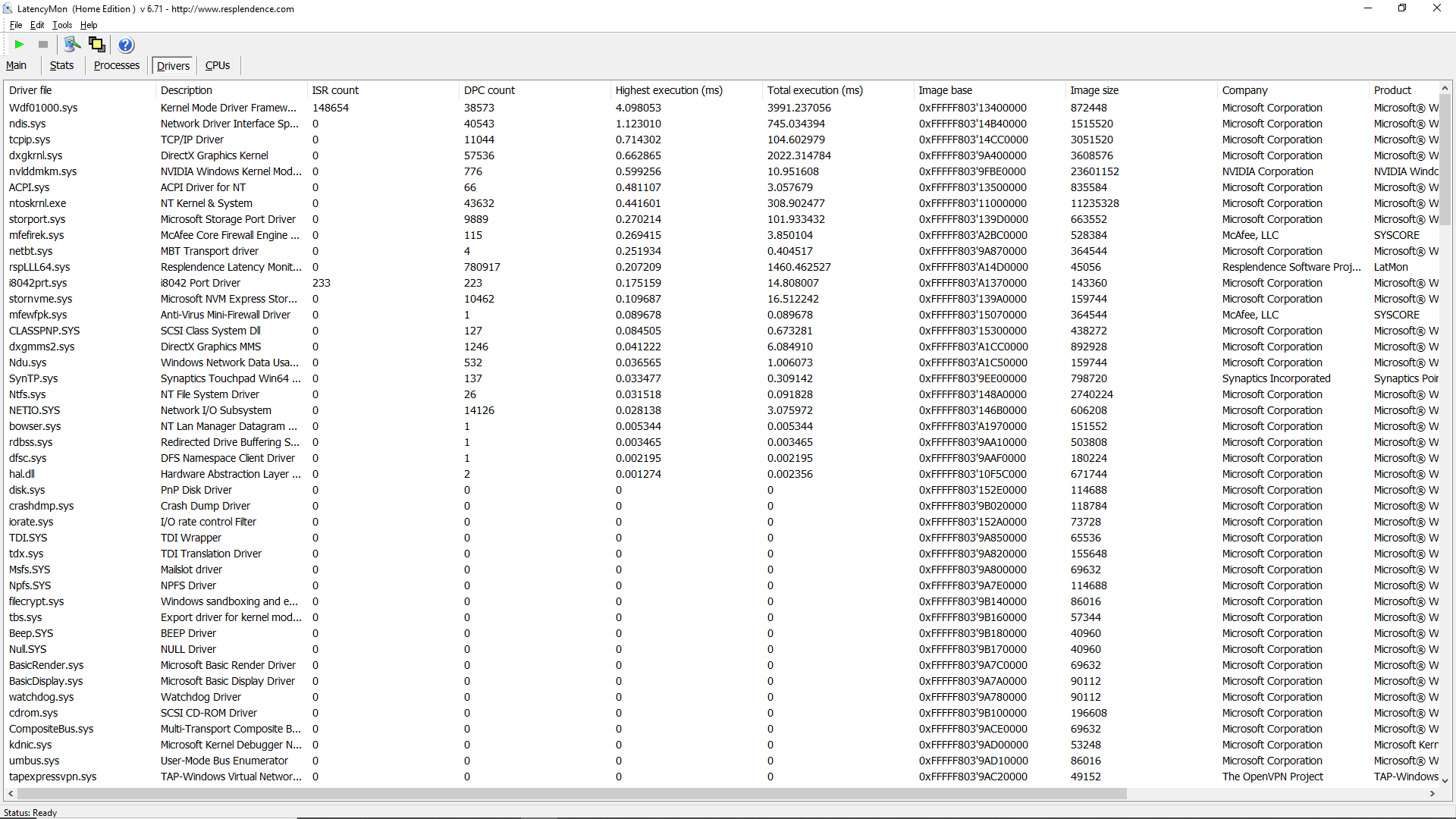Click the LatencyMon app icon in title bar
This screenshot has height=819, width=1456.
(8, 8)
